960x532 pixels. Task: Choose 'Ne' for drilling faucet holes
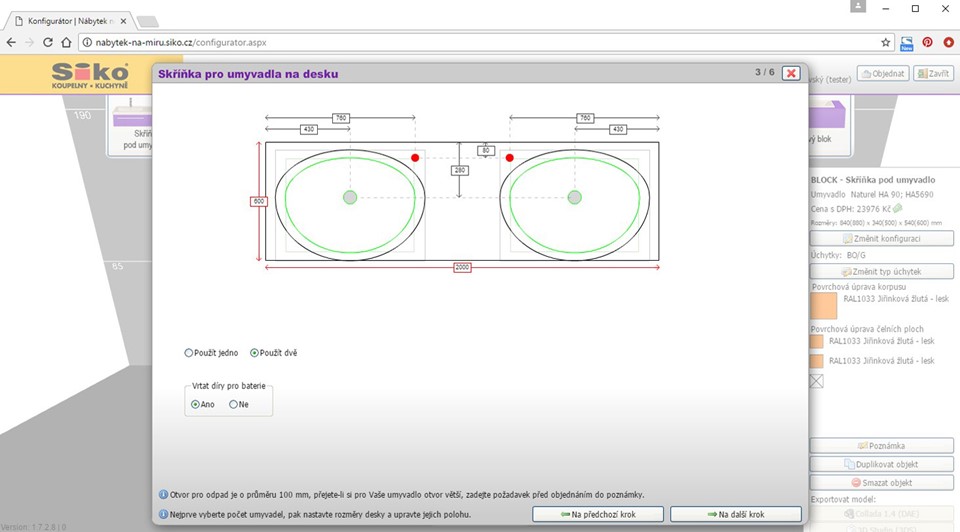pos(234,404)
